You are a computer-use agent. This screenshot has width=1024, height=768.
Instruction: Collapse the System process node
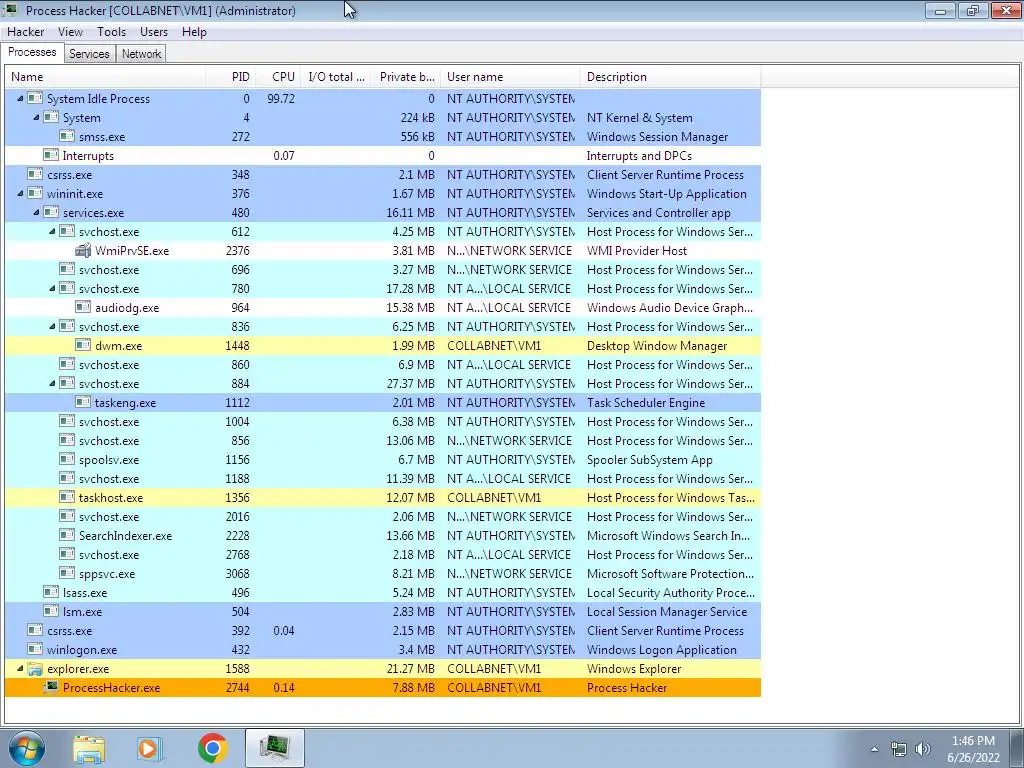coord(36,118)
